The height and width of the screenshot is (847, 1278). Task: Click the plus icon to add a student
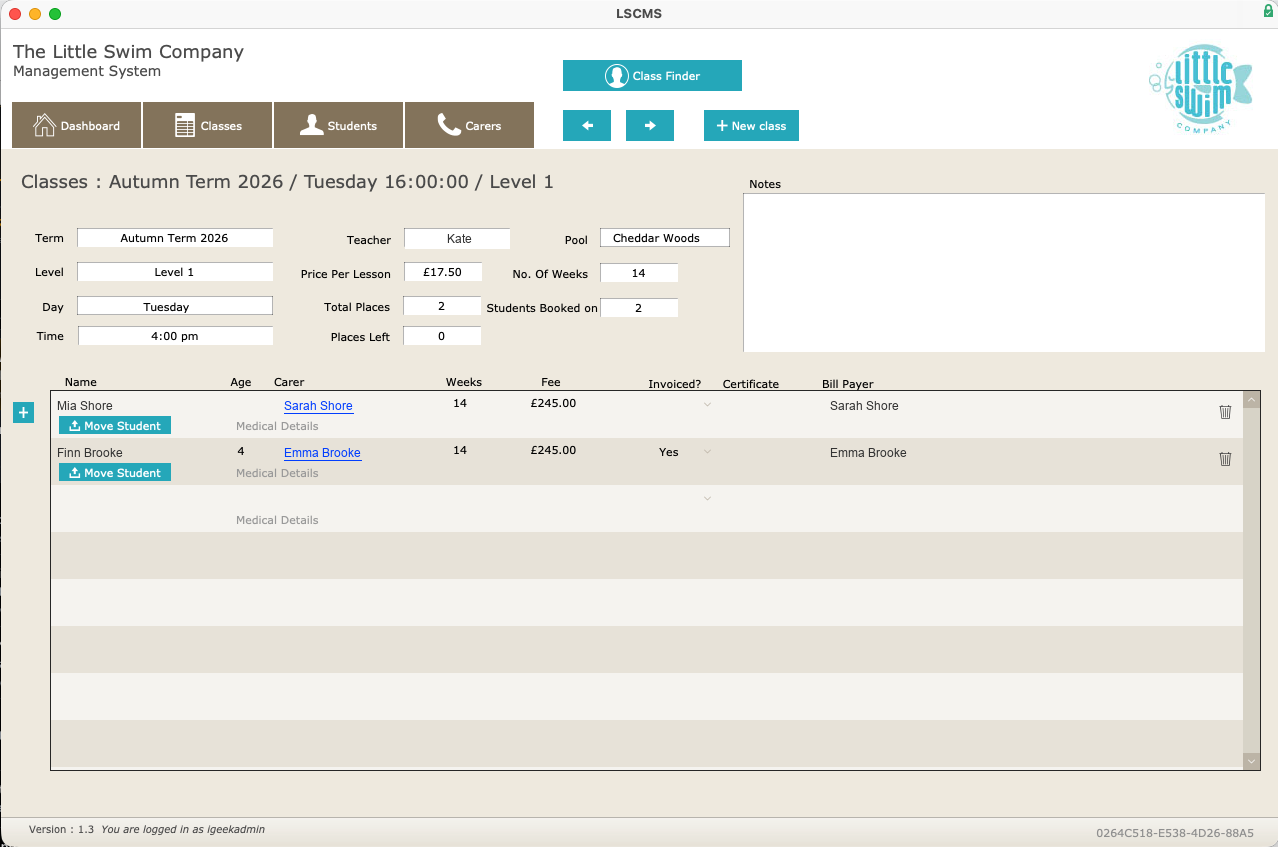(24, 412)
